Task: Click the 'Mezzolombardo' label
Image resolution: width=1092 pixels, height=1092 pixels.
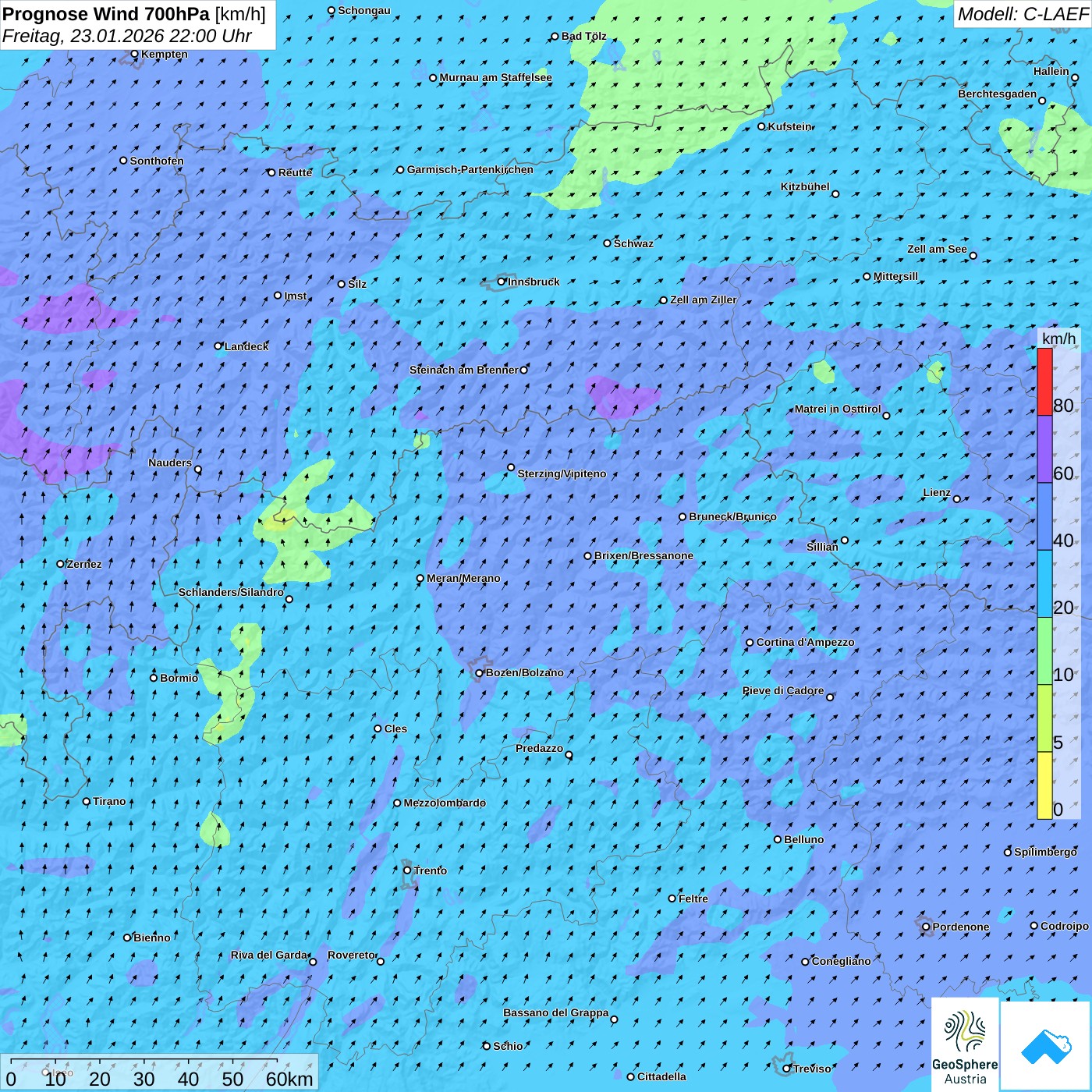Action: 445,803
